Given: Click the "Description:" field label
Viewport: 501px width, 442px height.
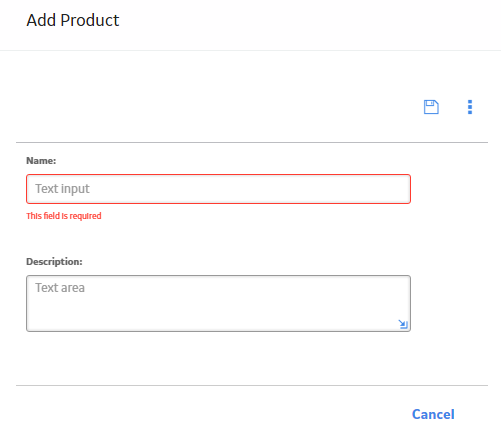Looking at the screenshot, I should (54, 262).
